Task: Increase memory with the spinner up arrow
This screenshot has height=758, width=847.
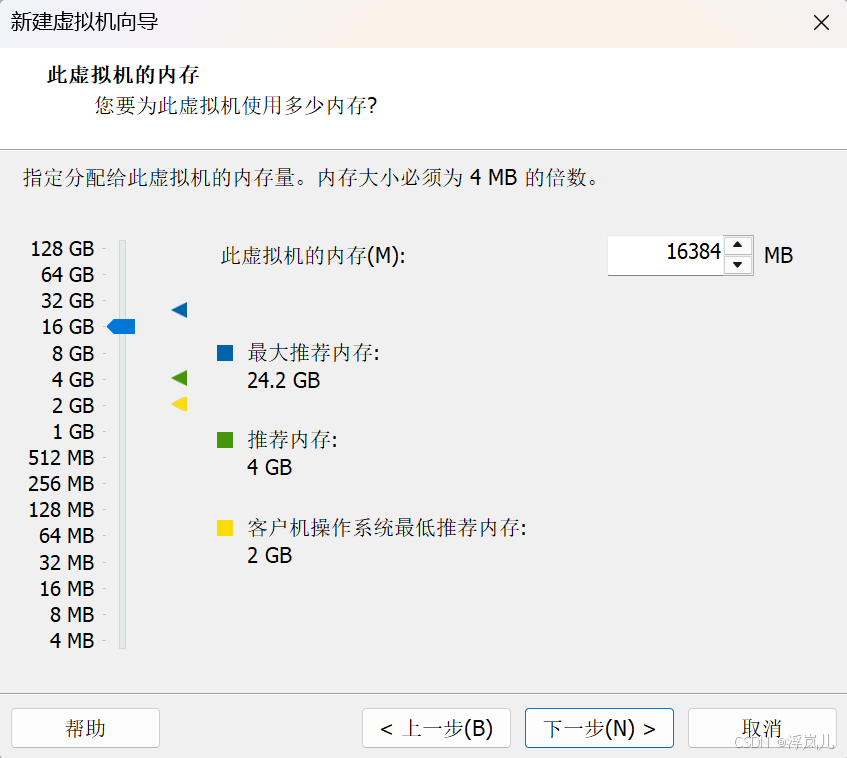Action: click(738, 245)
